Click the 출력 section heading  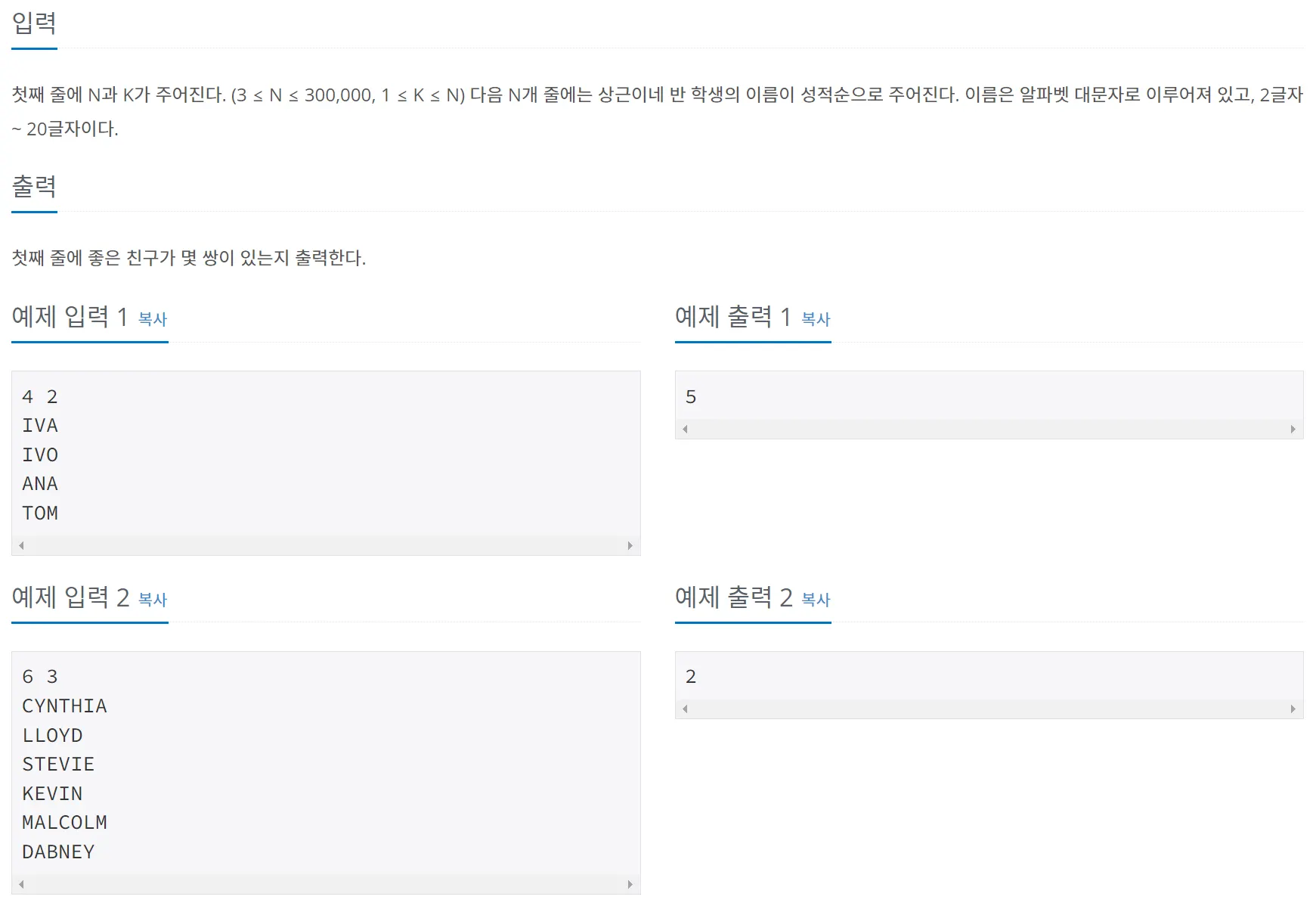pos(34,186)
